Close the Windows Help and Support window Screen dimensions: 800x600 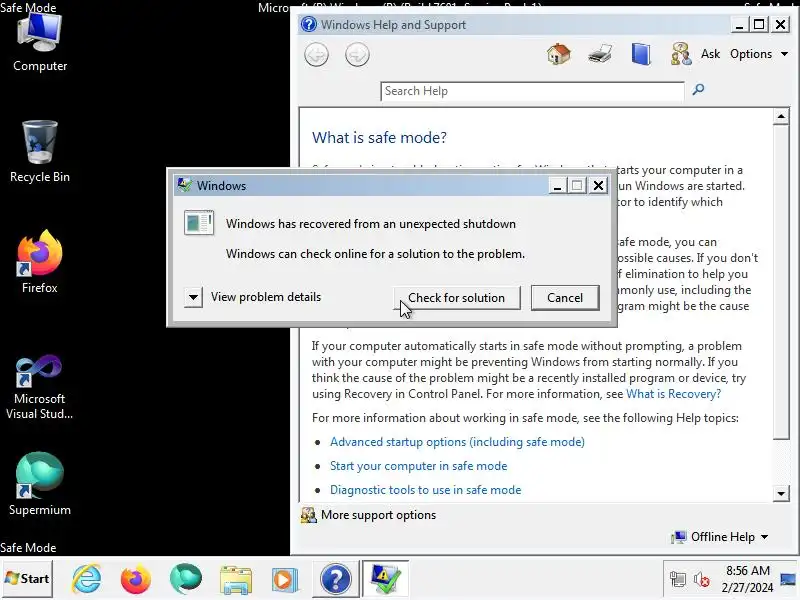point(781,24)
